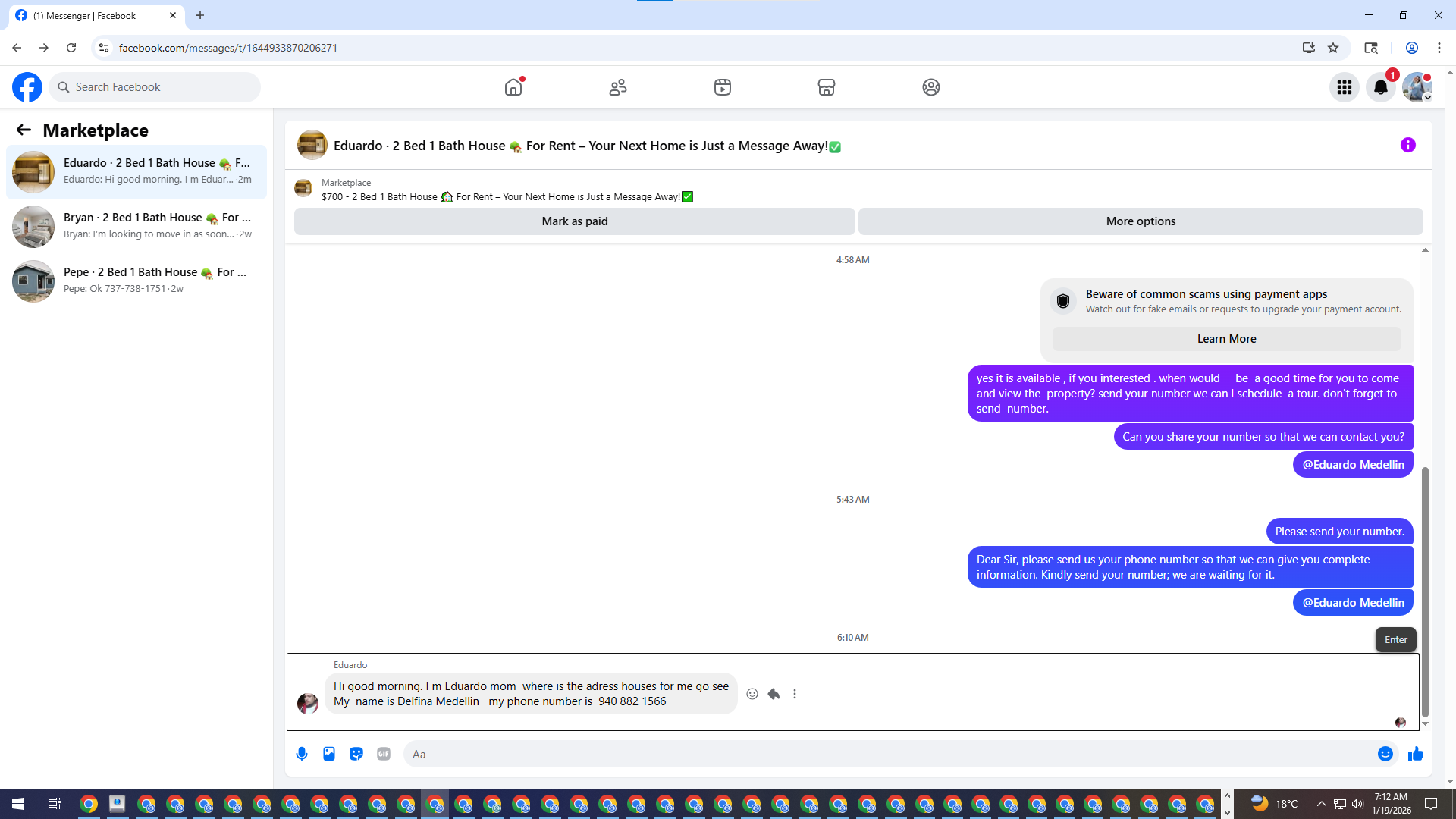Image resolution: width=1456 pixels, height=819 pixels.
Task: Click Mark as paid button
Action: point(574,221)
